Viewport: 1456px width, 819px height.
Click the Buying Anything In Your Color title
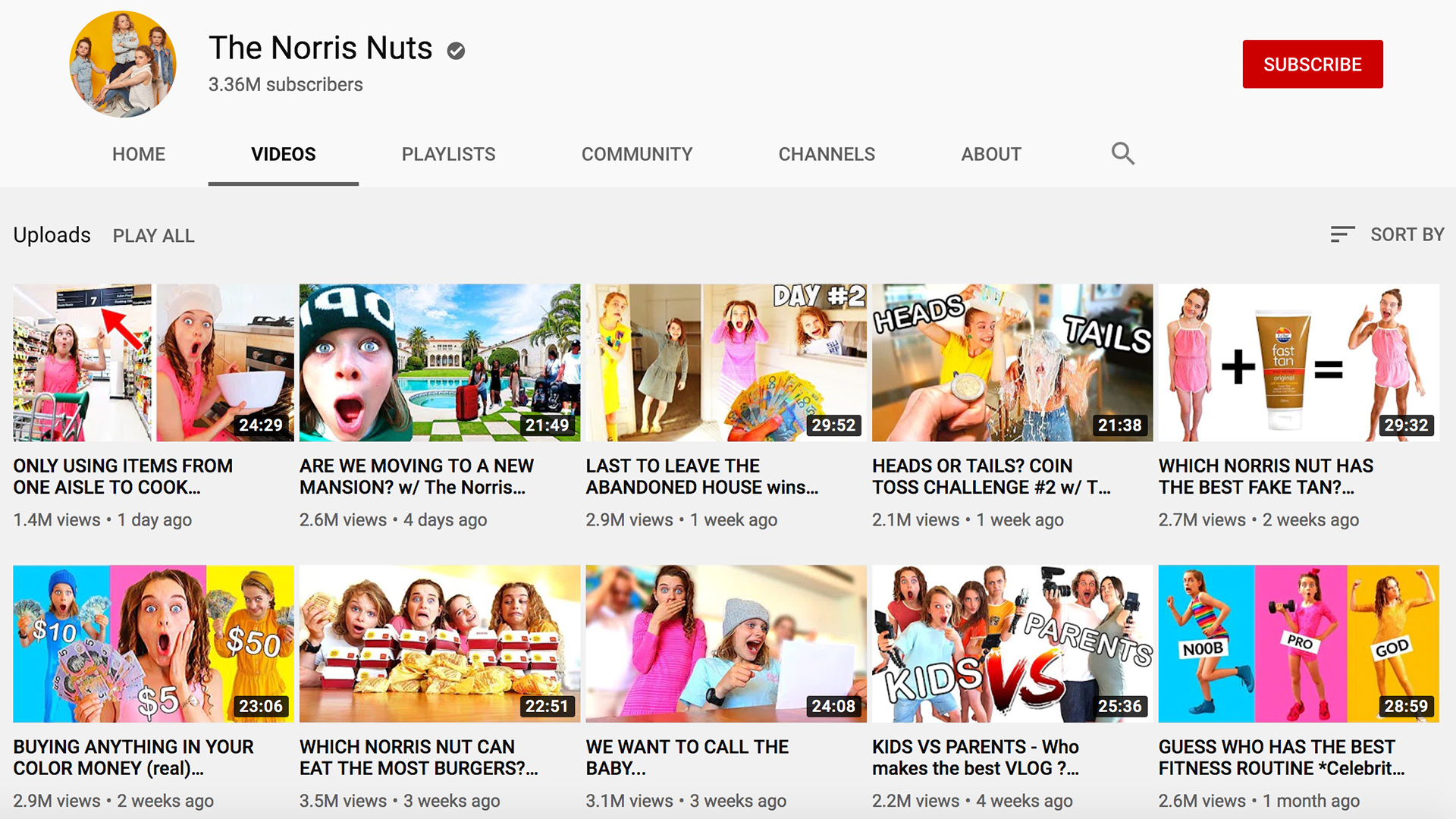click(133, 757)
